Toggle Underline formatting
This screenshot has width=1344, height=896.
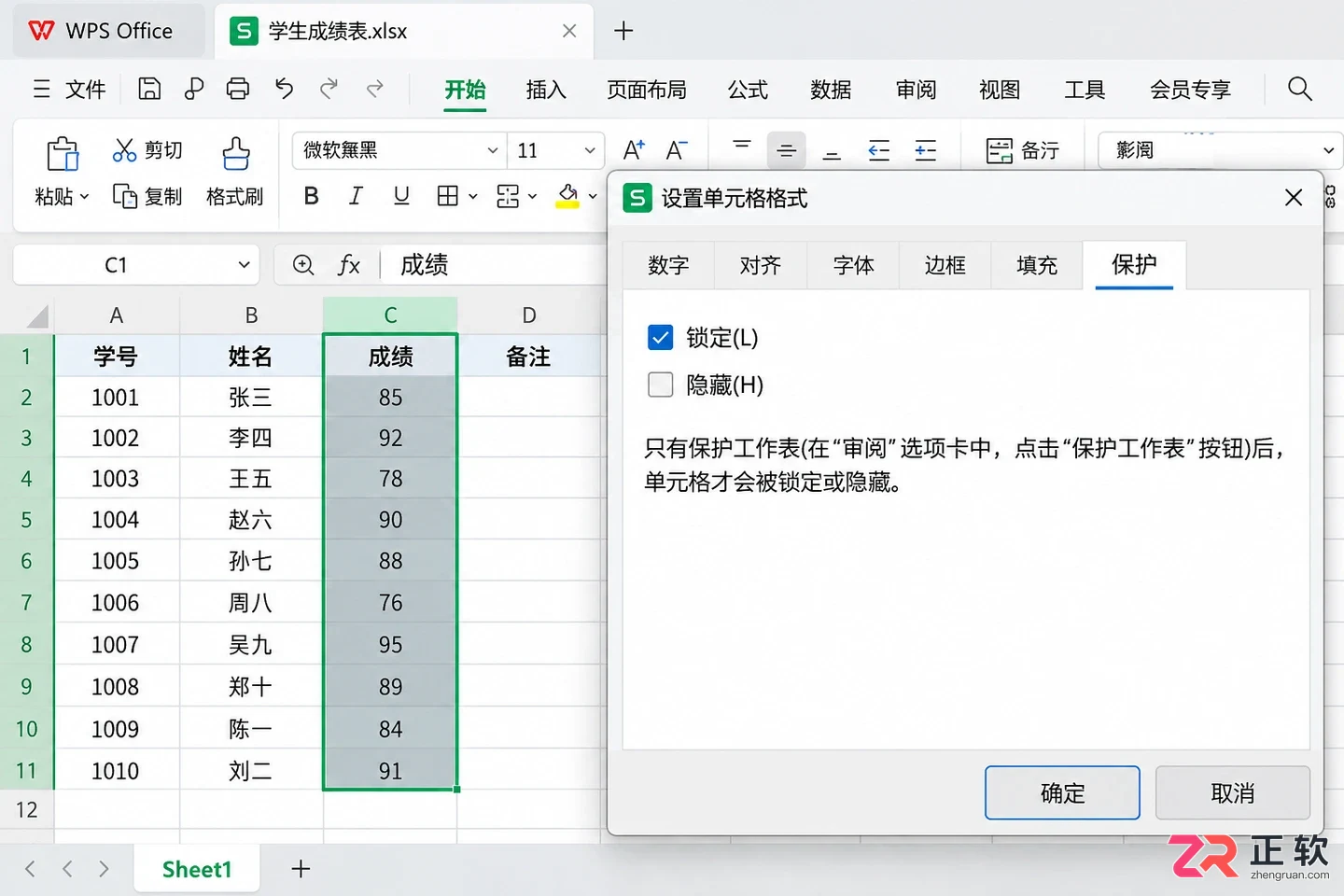pos(401,196)
